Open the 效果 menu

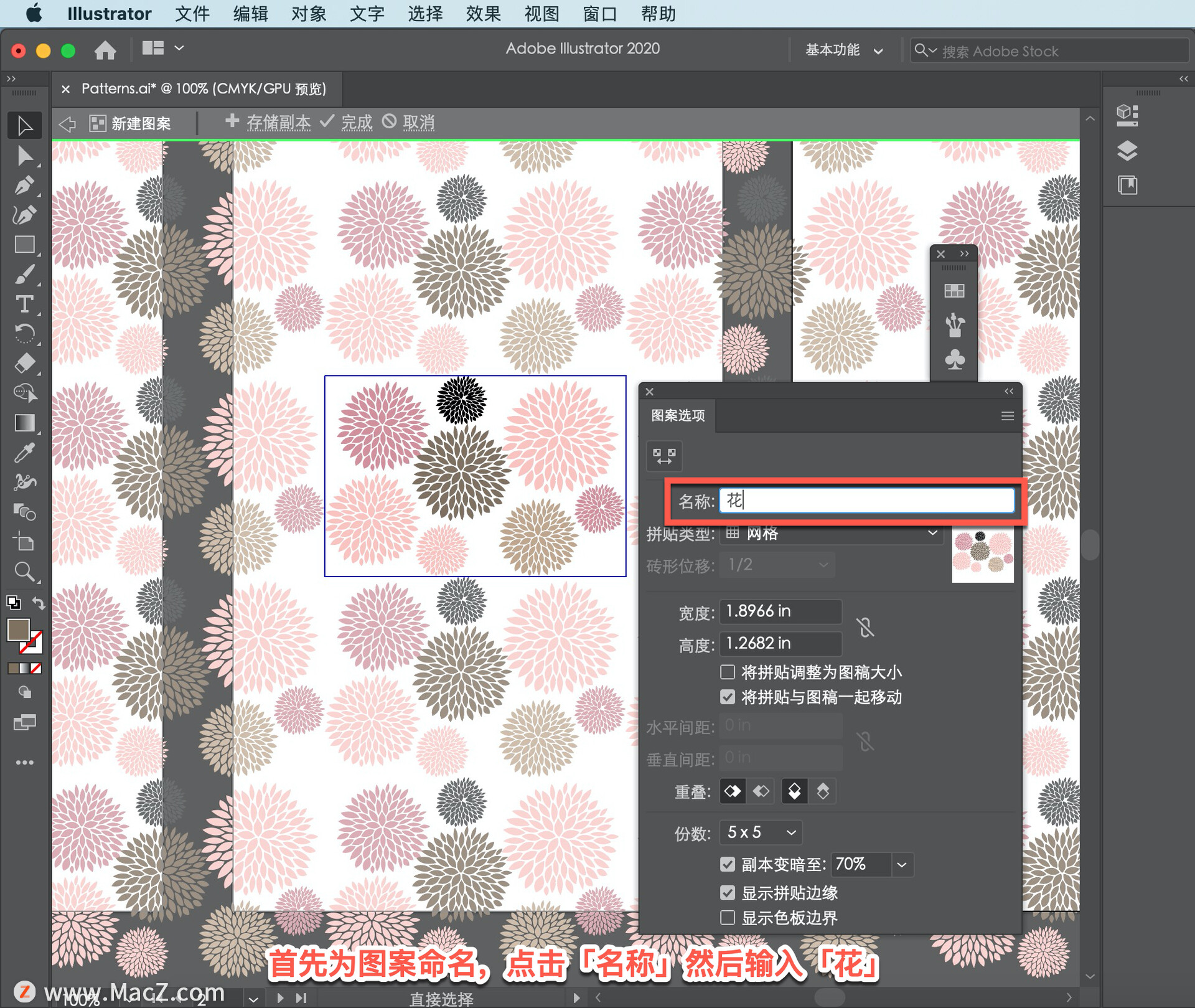483,14
